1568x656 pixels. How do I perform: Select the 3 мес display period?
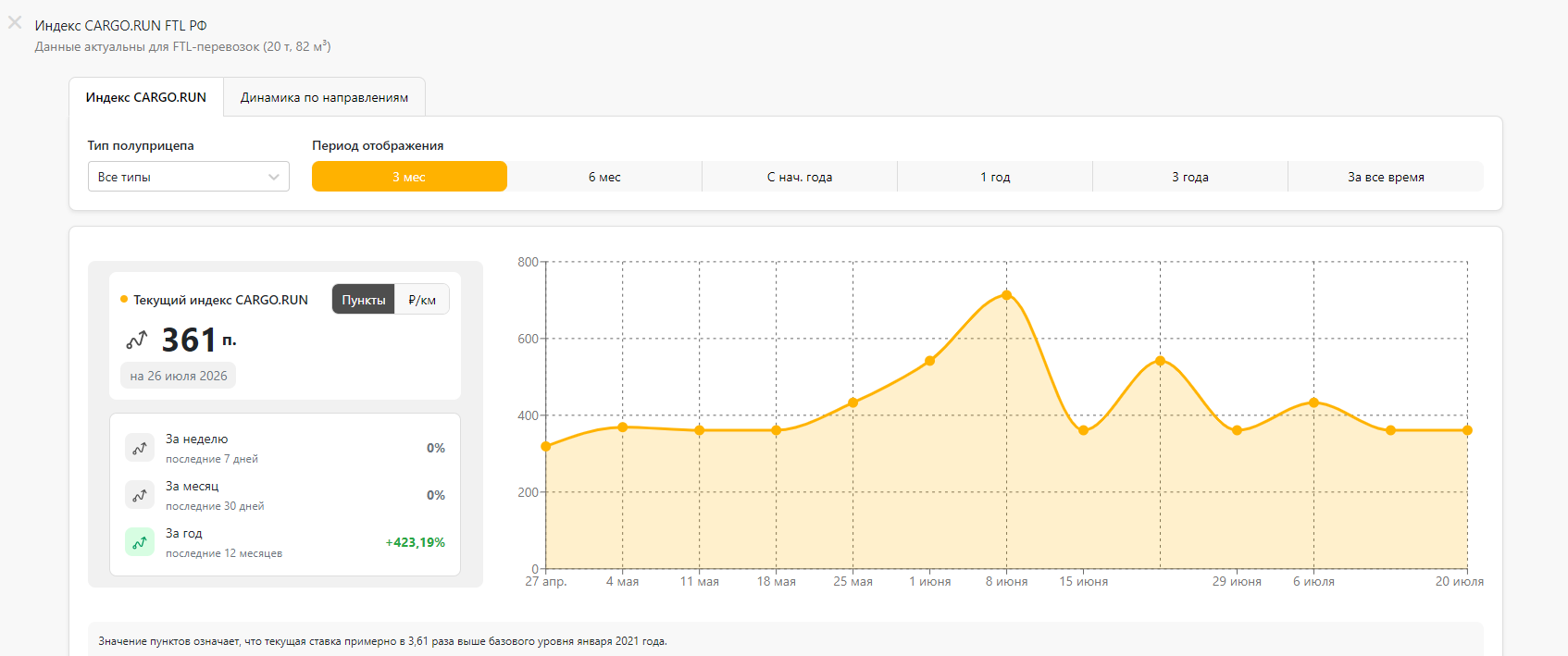click(x=409, y=177)
